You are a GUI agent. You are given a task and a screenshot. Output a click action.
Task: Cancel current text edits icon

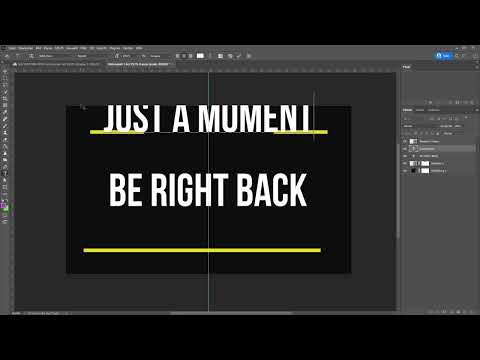(230, 56)
